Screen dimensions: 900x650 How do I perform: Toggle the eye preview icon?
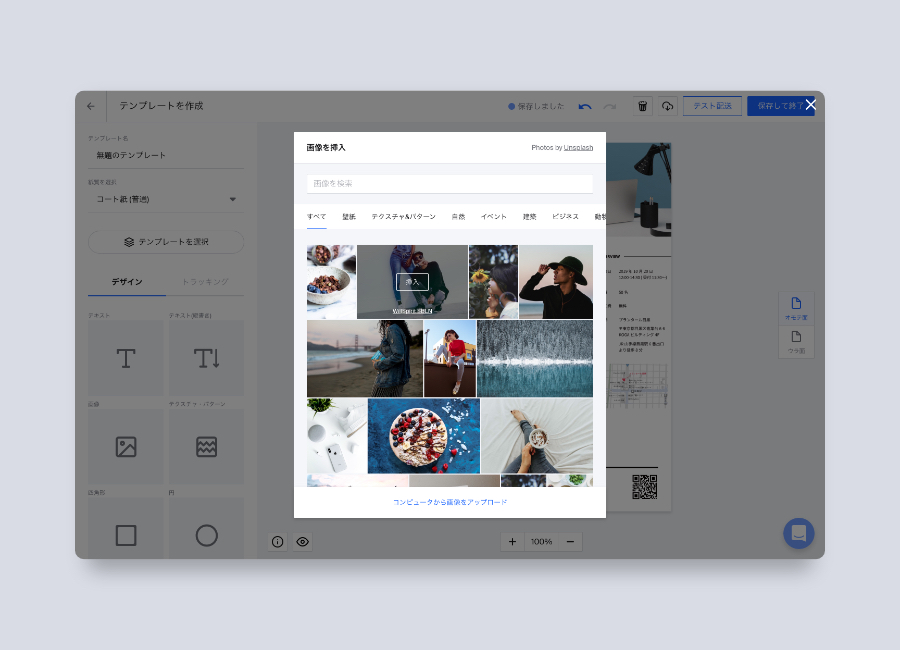pyautogui.click(x=302, y=541)
